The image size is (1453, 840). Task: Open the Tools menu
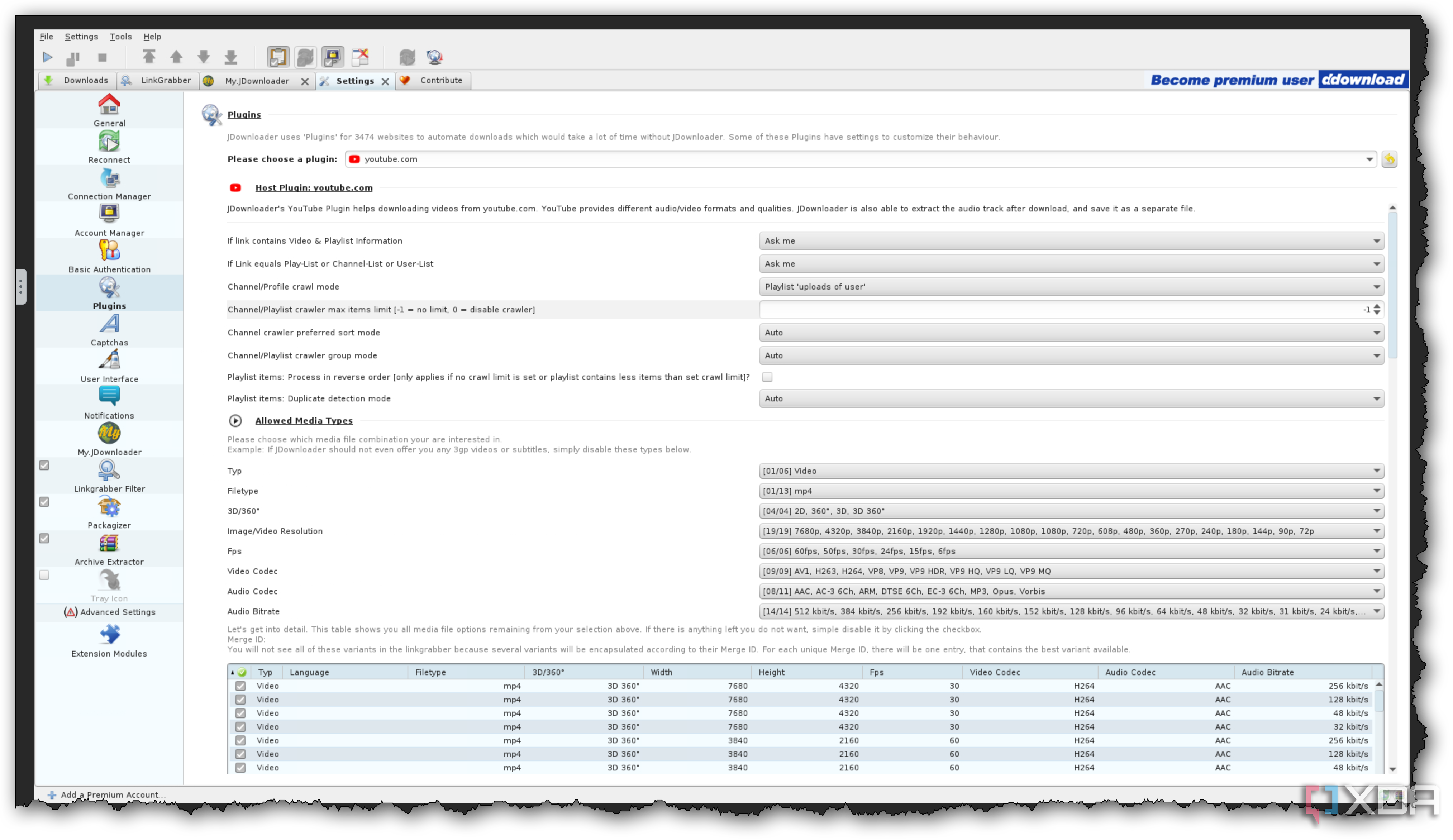[x=120, y=36]
